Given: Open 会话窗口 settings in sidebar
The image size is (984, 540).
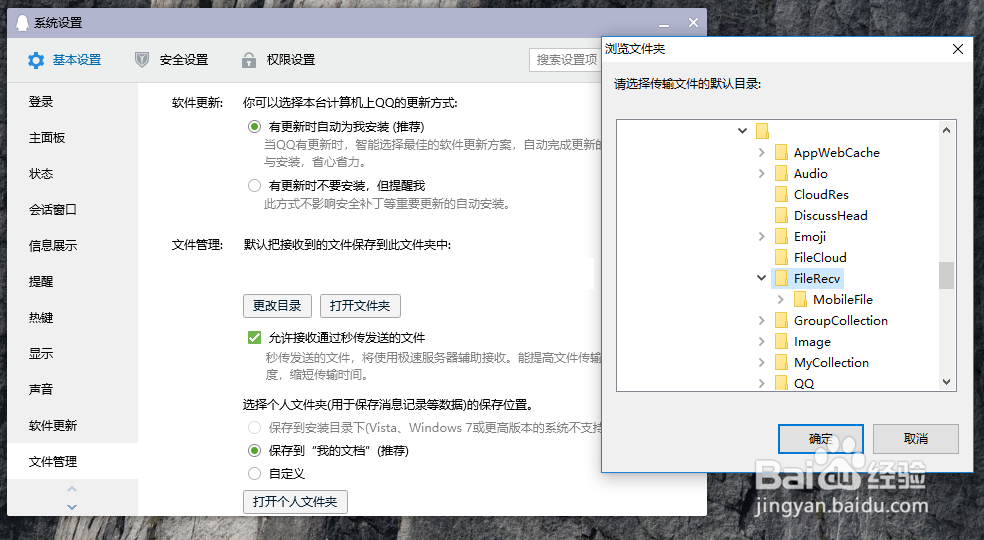Looking at the screenshot, I should point(73,210).
